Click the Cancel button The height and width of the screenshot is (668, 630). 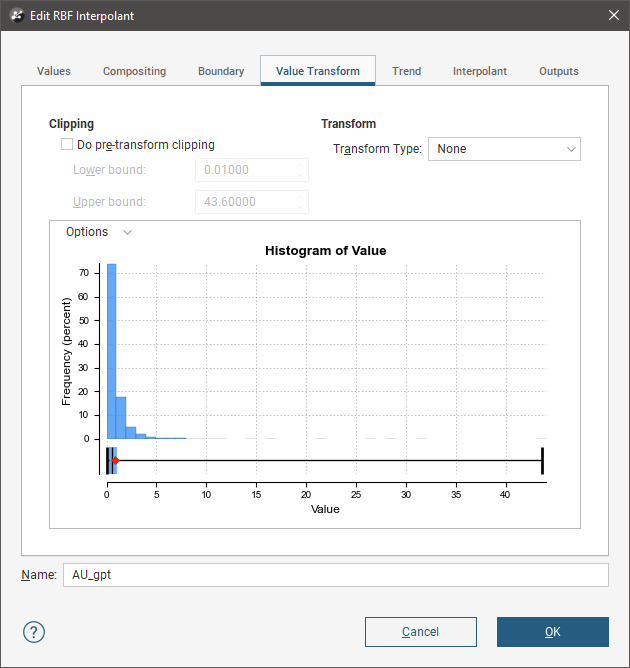[420, 632]
